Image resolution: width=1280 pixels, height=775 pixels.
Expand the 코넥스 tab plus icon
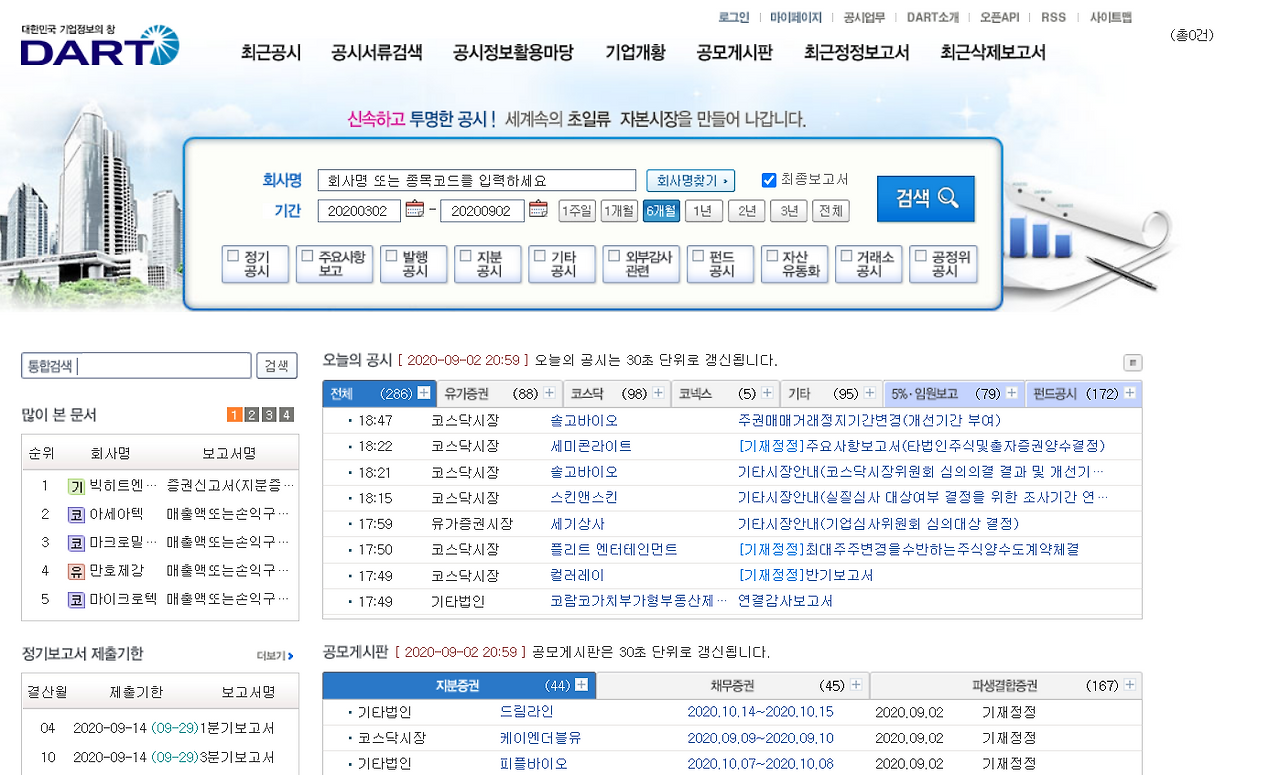click(768, 393)
